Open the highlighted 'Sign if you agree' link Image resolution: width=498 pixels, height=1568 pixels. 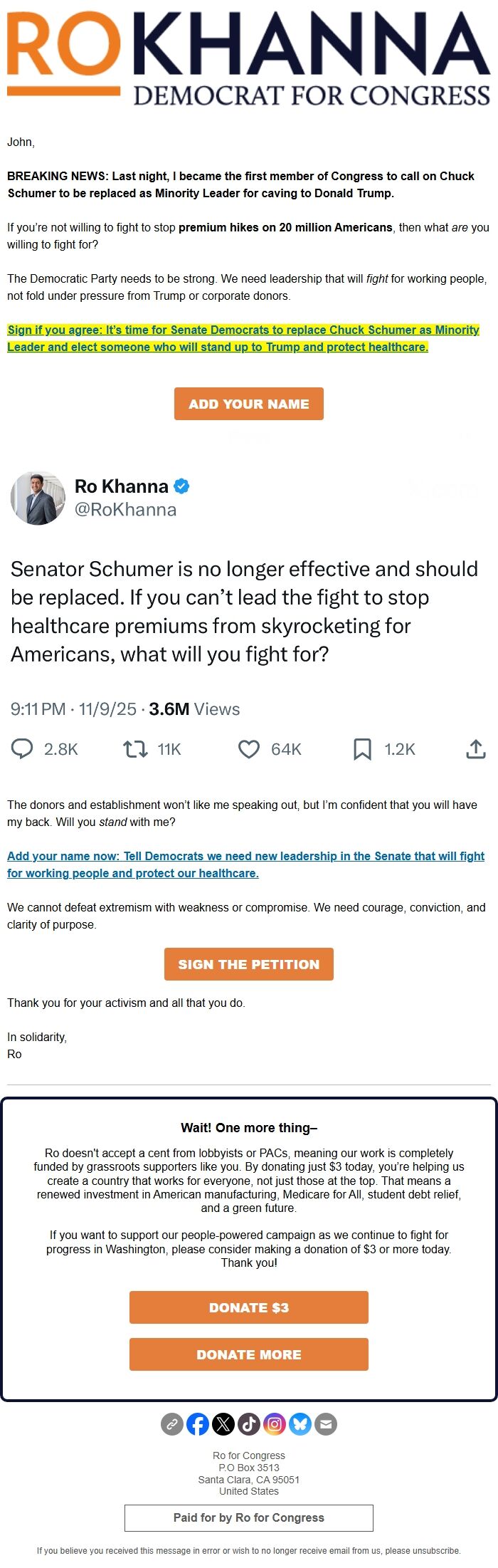[x=242, y=338]
